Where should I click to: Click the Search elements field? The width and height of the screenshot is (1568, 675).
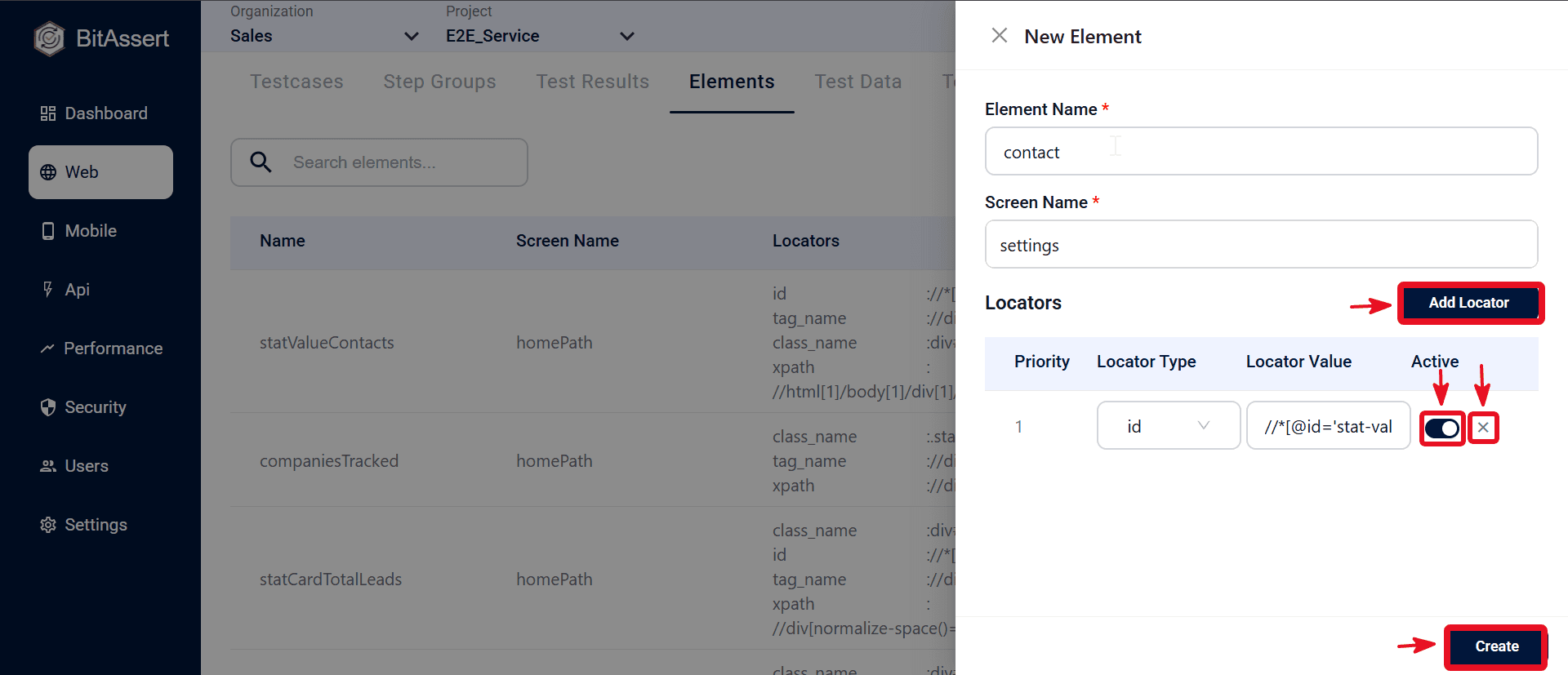point(379,162)
